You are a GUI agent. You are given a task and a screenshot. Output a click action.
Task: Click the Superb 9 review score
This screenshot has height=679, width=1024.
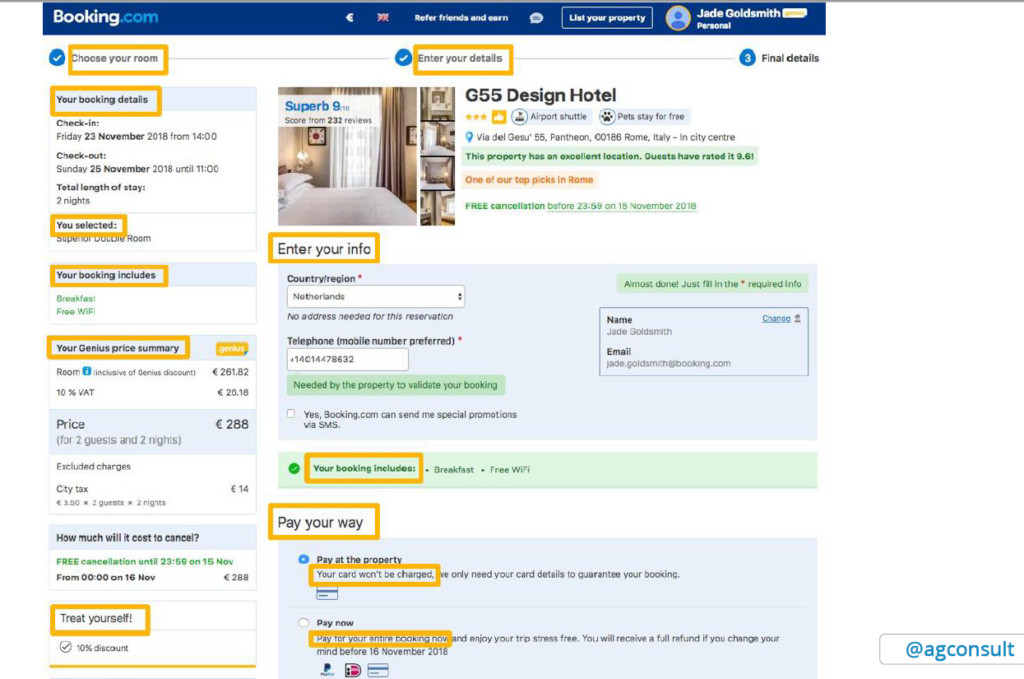[x=317, y=106]
